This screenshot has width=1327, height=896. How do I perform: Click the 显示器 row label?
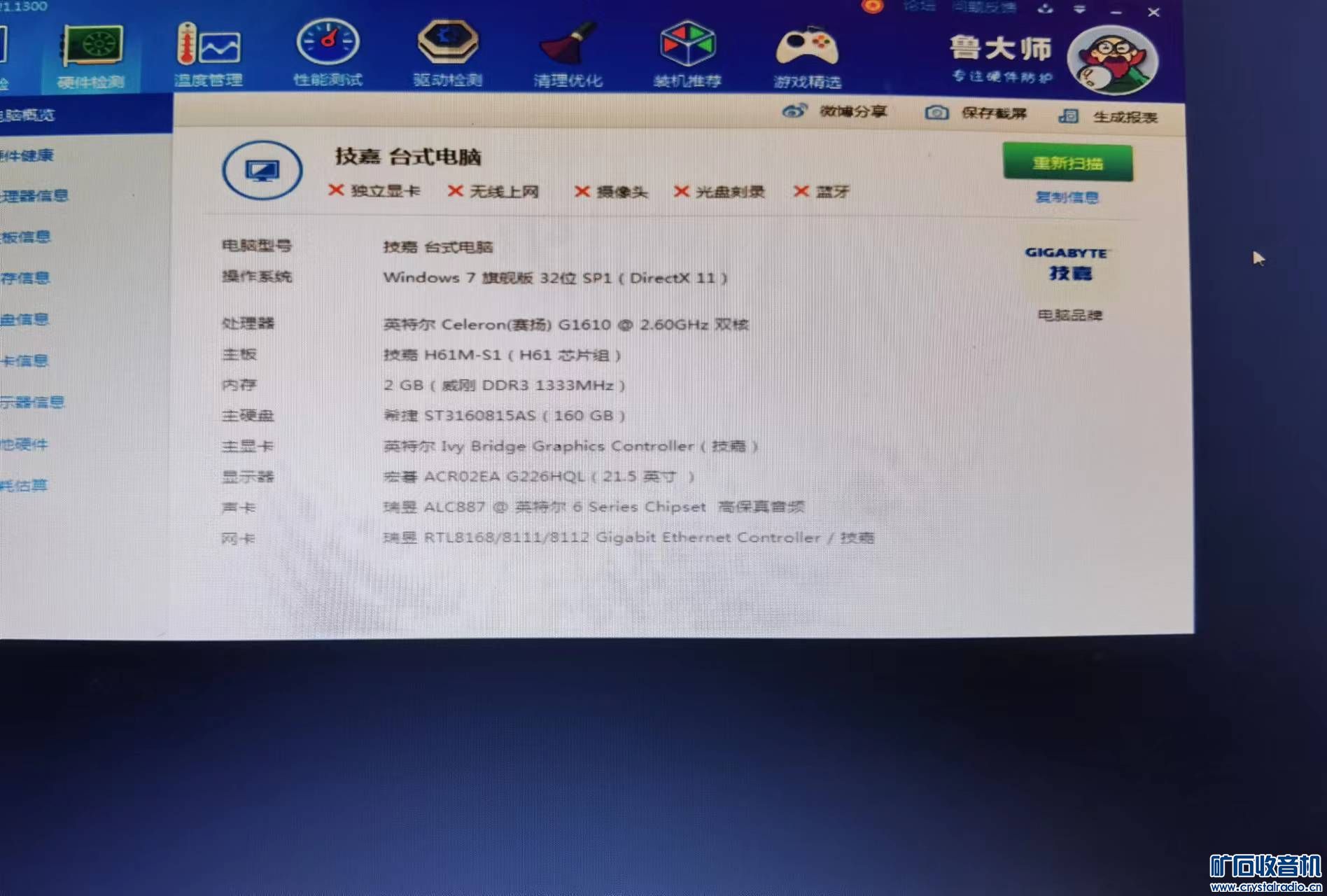click(248, 477)
